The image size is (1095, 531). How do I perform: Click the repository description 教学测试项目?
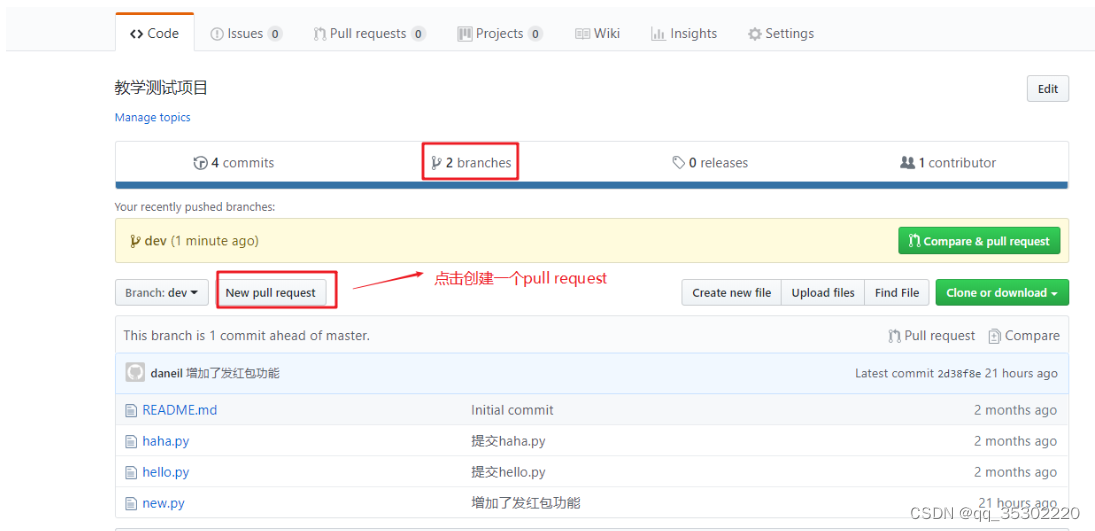(161, 87)
